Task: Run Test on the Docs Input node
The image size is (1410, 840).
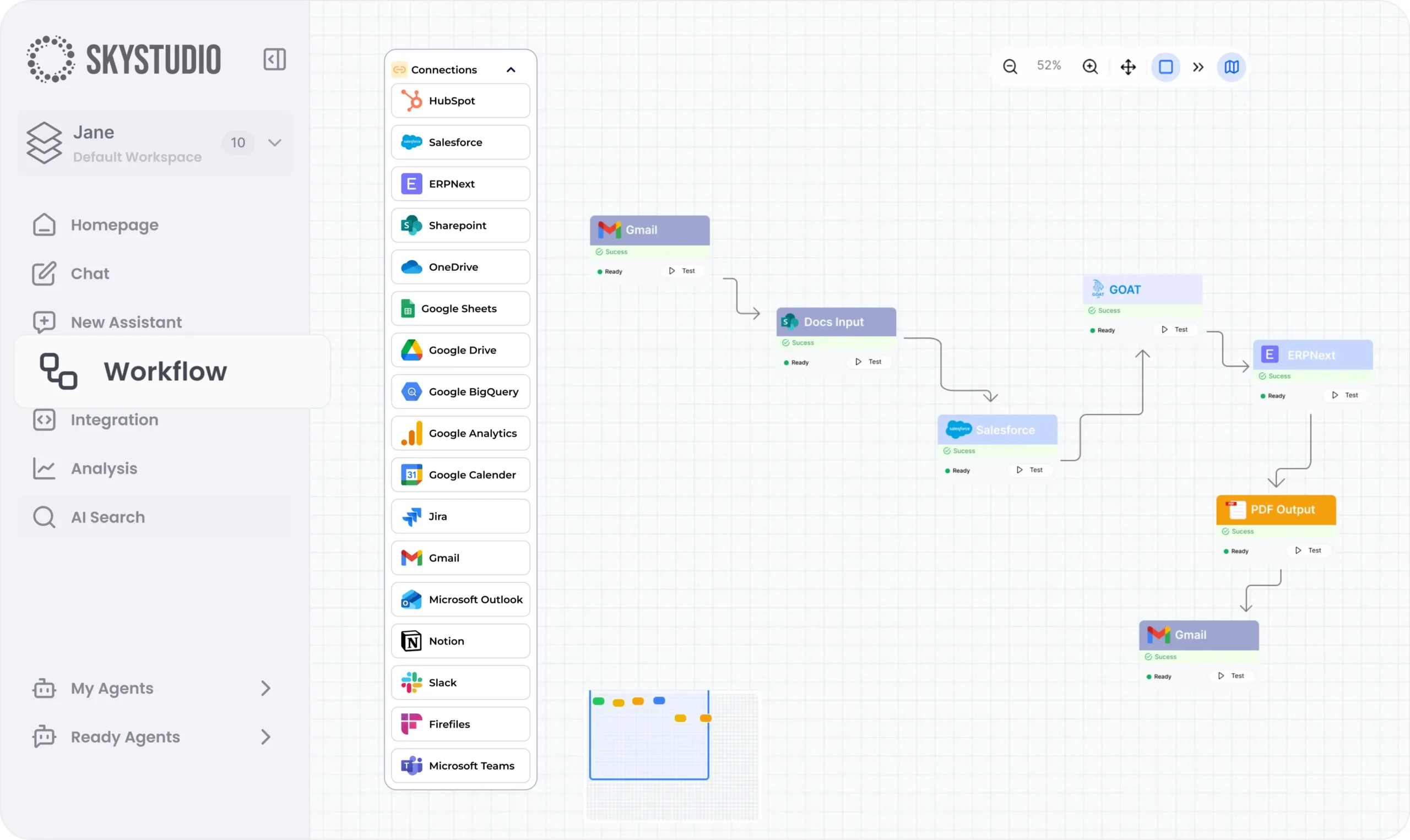Action: [869, 362]
